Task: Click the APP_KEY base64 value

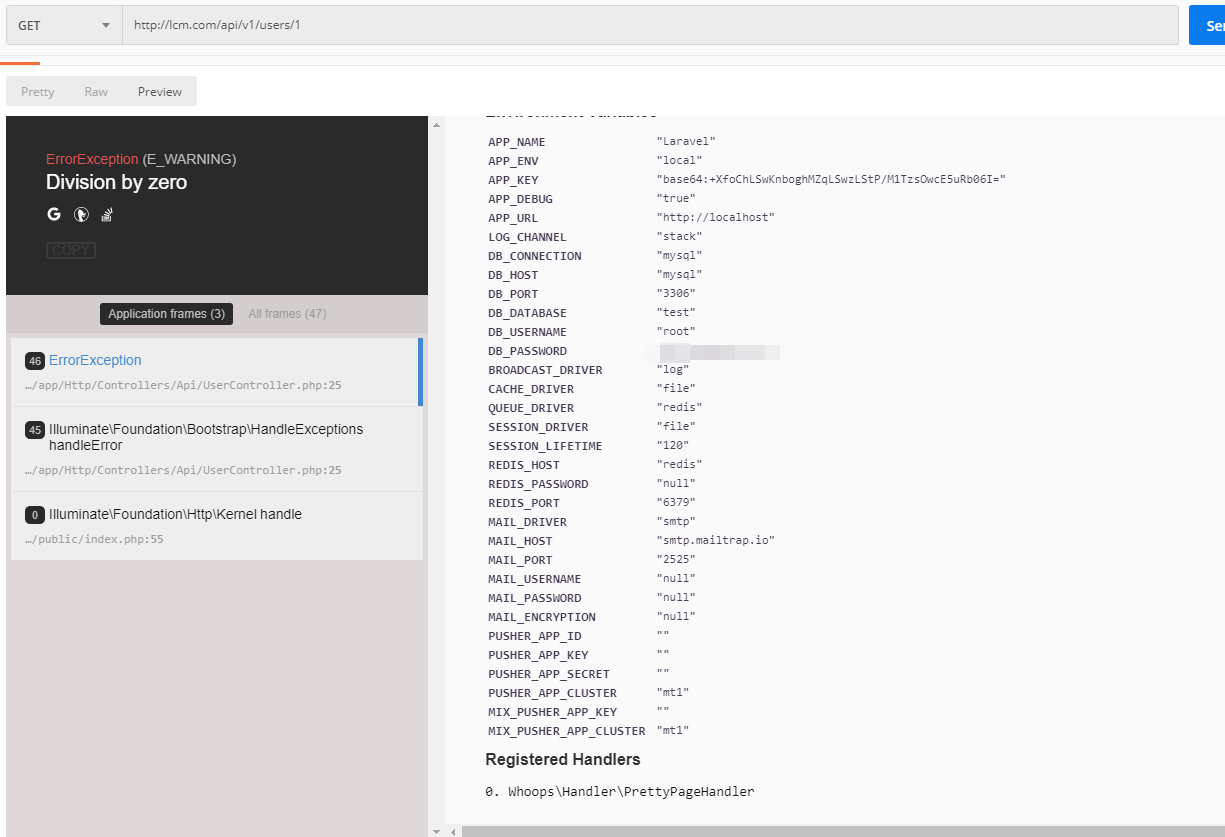Action: tap(830, 180)
